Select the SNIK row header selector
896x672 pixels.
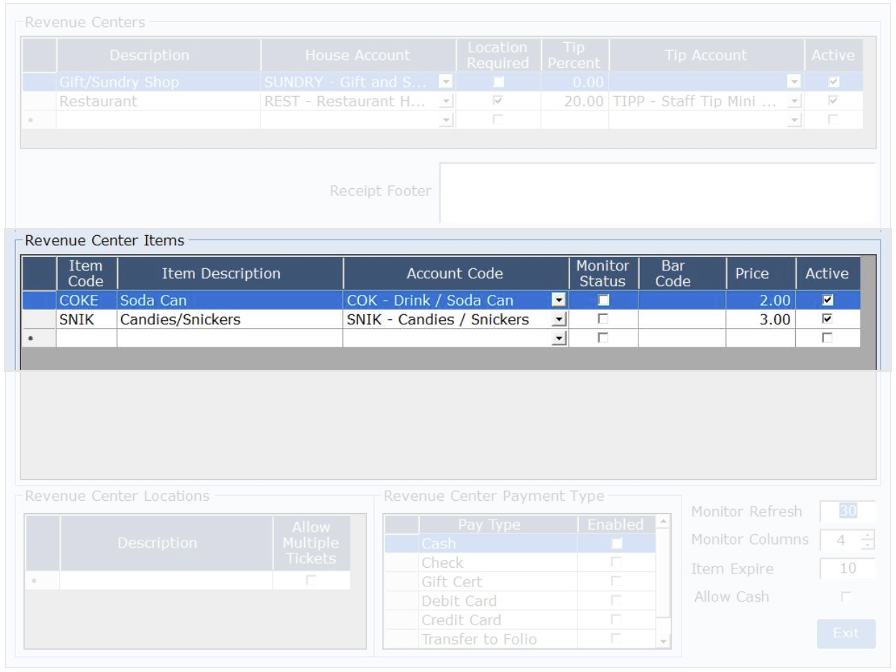click(39, 319)
